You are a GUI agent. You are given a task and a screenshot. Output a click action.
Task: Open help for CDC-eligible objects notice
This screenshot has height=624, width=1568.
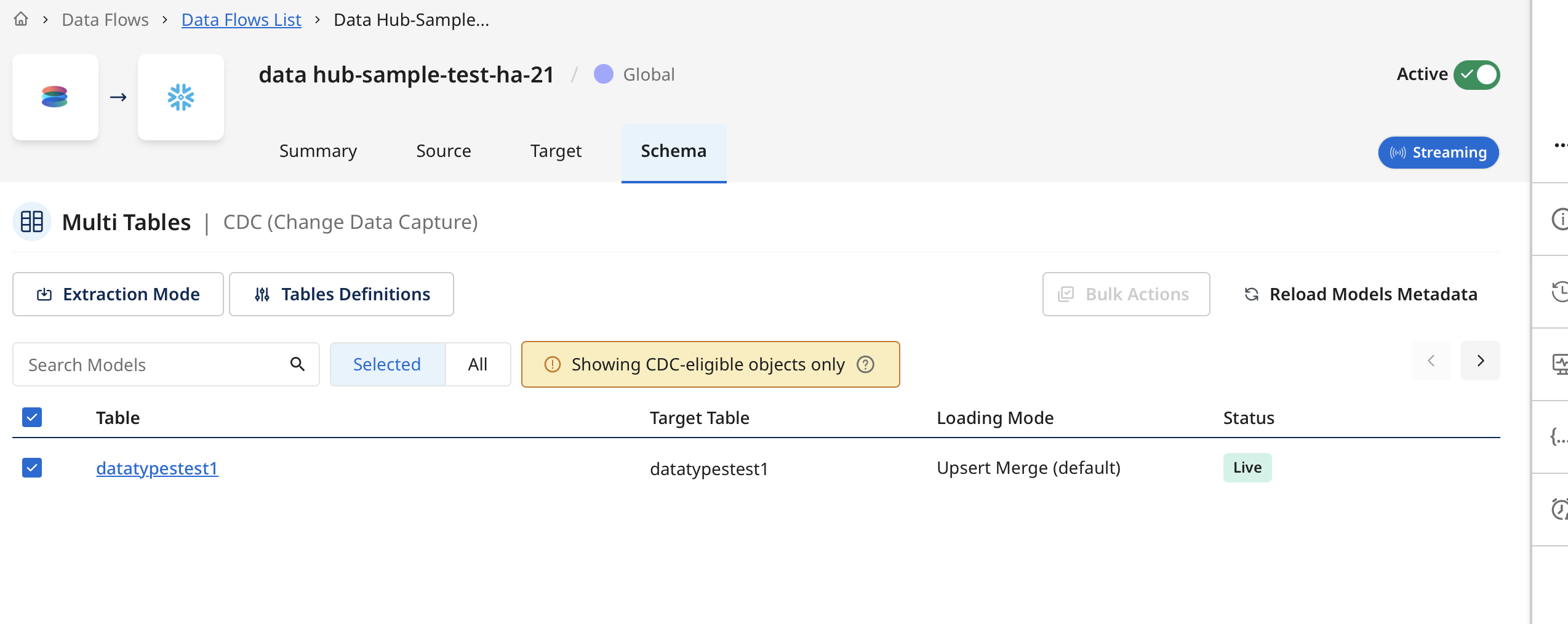(x=866, y=364)
